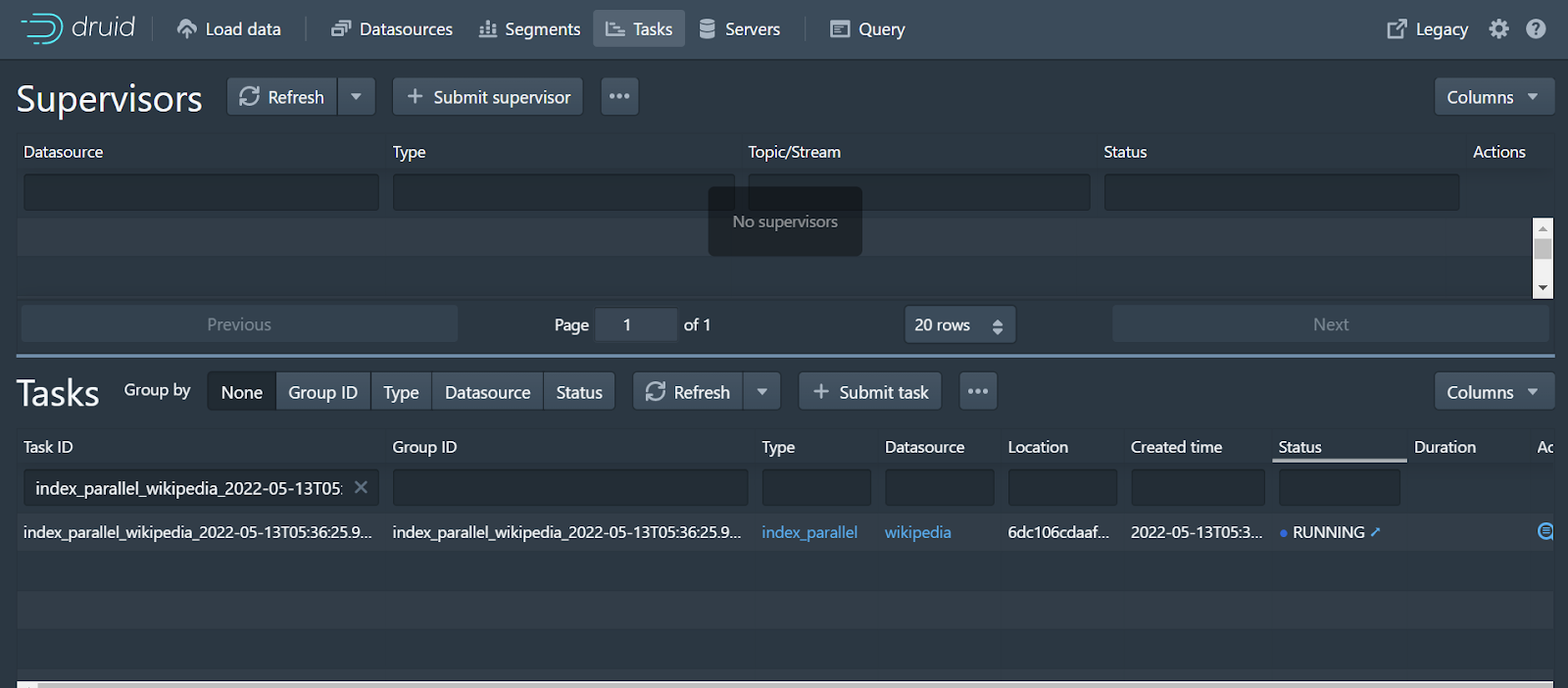Image resolution: width=1568 pixels, height=688 pixels.
Task: Group tasks by Status
Action: click(578, 392)
